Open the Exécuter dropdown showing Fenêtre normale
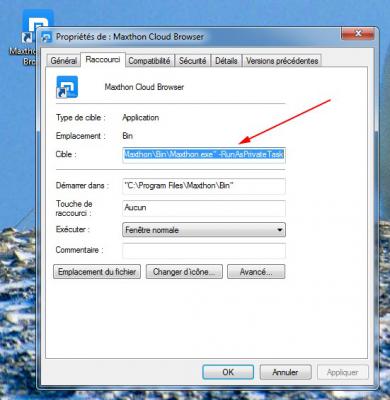 pos(204,230)
